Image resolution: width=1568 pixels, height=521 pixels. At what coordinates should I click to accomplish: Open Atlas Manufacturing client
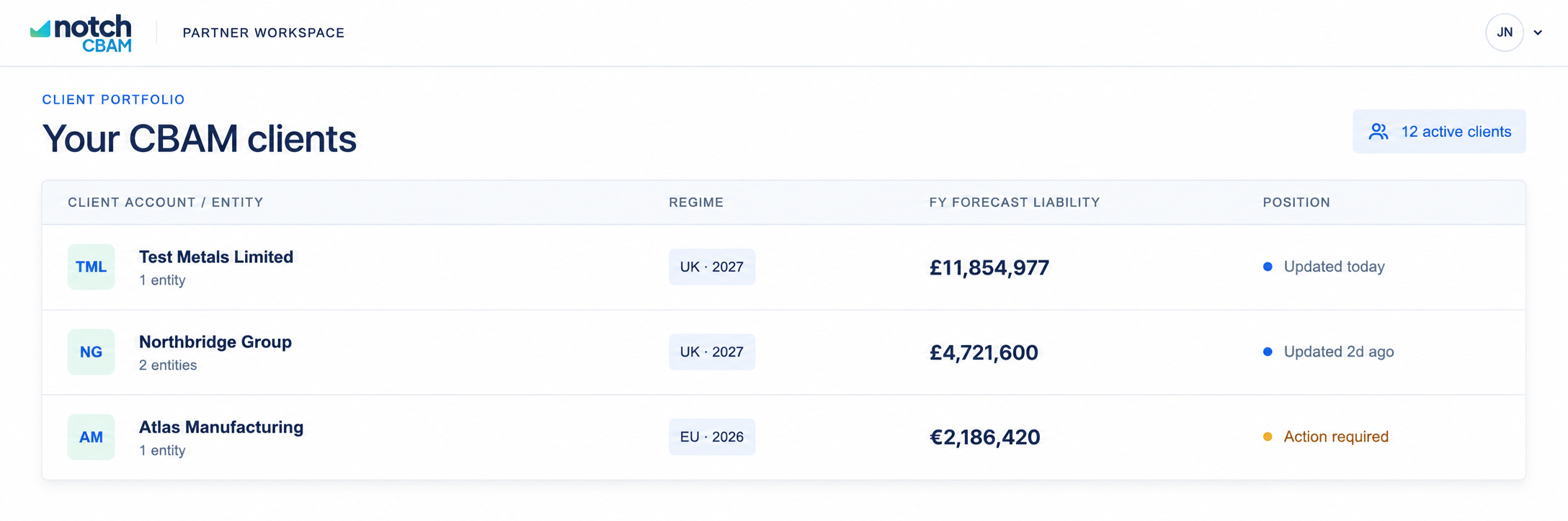coord(220,427)
